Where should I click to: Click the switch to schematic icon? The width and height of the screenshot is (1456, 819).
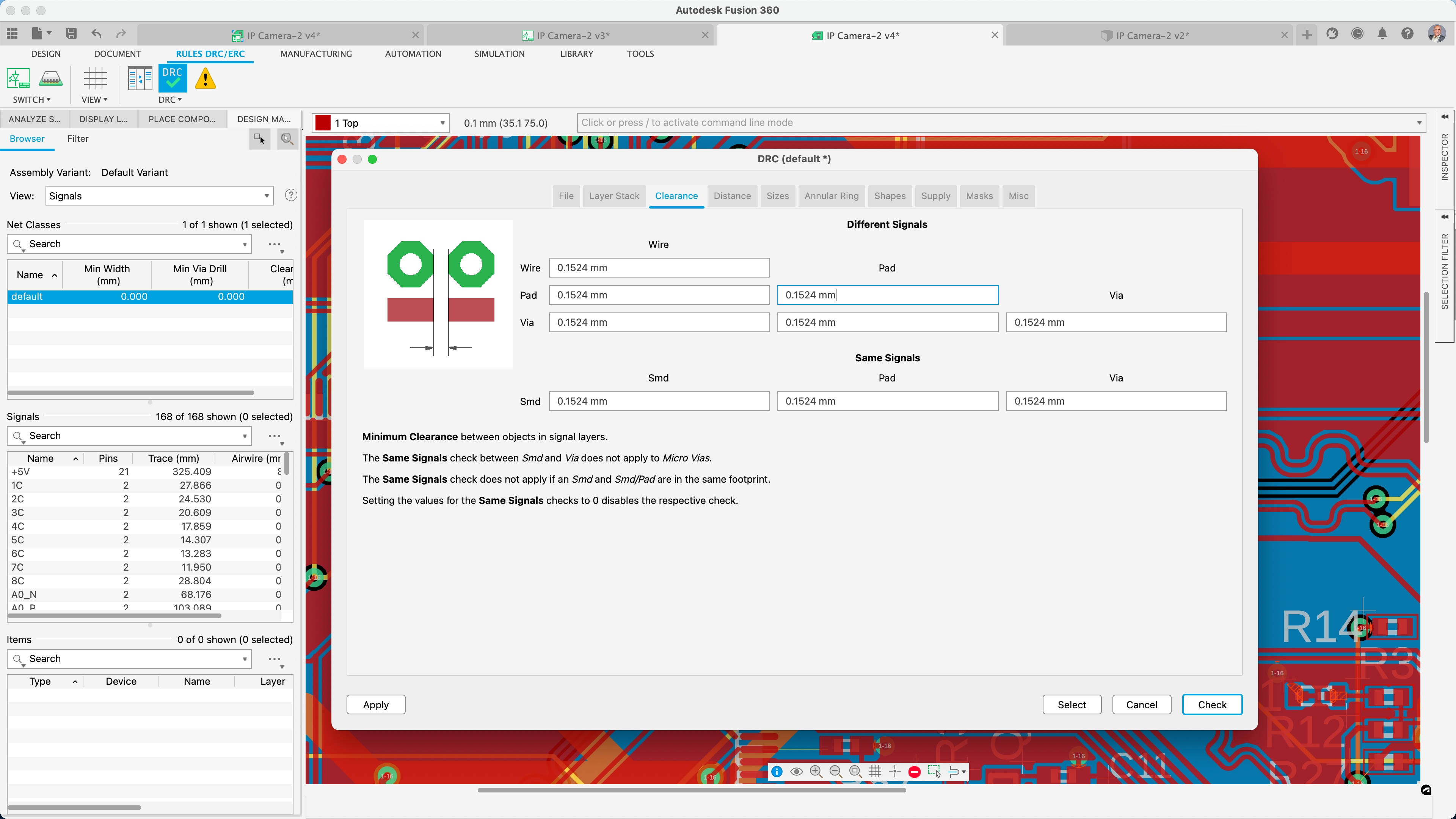coord(18,78)
